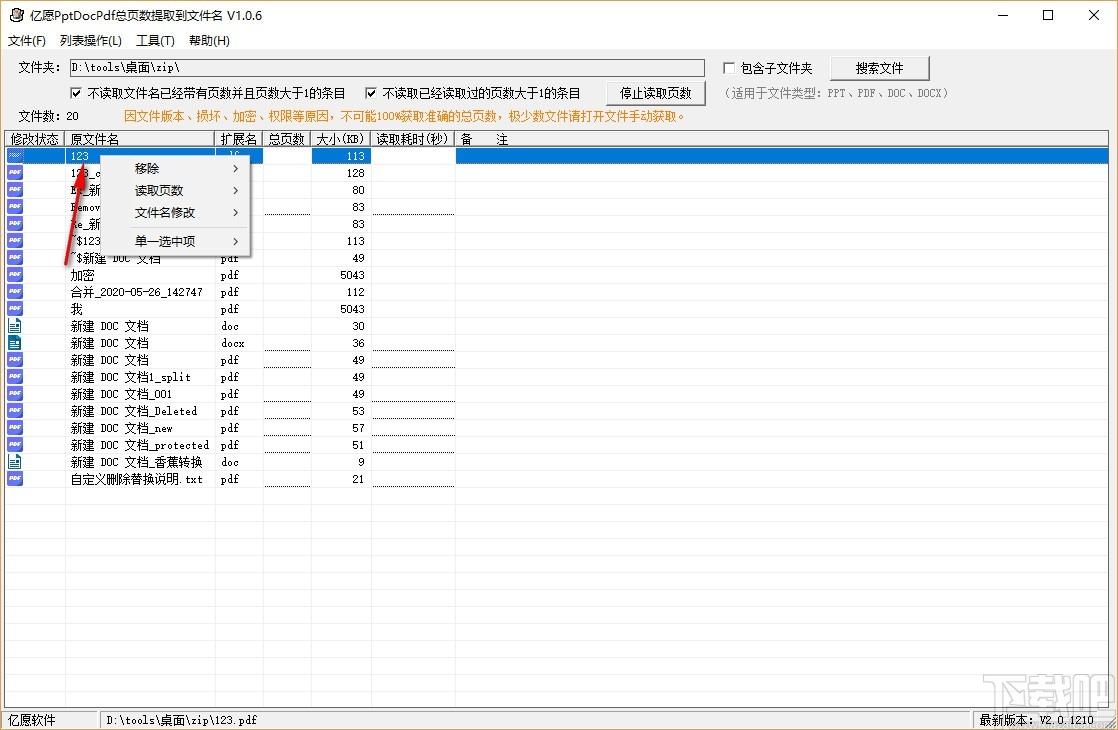Click the PDF icon of 自定义删除替换说明.txt row
Image resolution: width=1118 pixels, height=730 pixels.
coord(15,479)
